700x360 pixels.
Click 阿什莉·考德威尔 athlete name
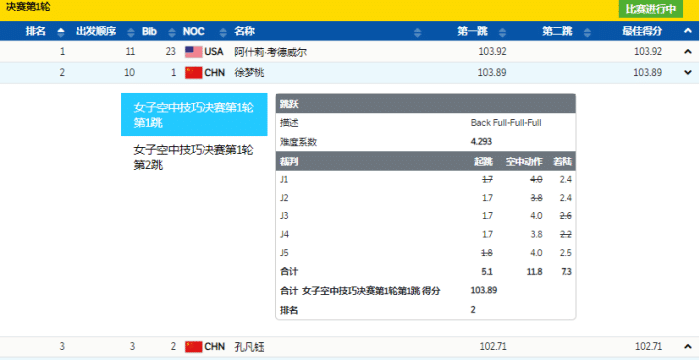coord(271,52)
